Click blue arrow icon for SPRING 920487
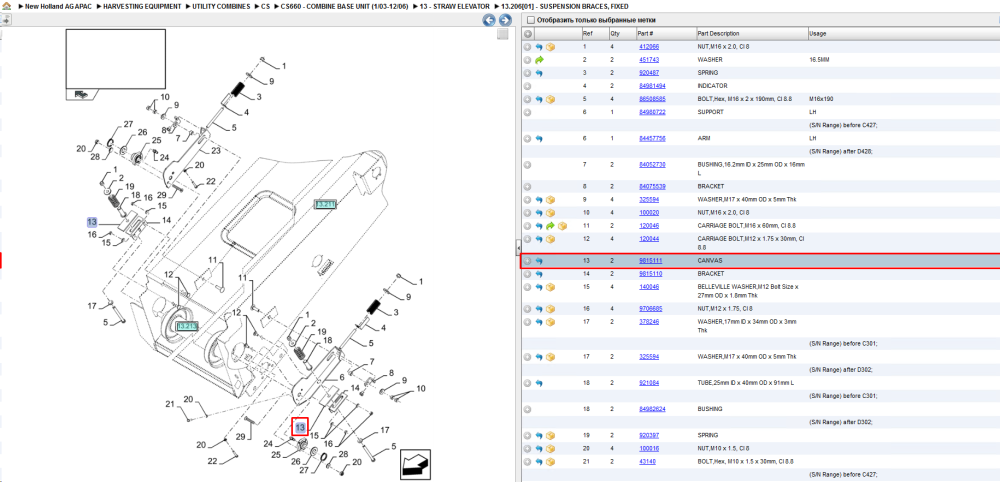This screenshot has height=482, width=1000. tap(539, 73)
